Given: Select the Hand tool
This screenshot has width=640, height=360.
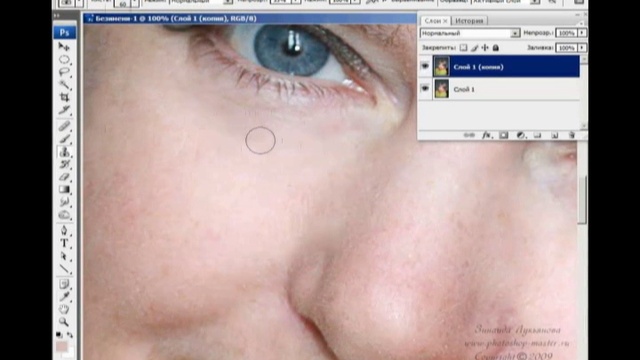Looking at the screenshot, I should point(64,309).
